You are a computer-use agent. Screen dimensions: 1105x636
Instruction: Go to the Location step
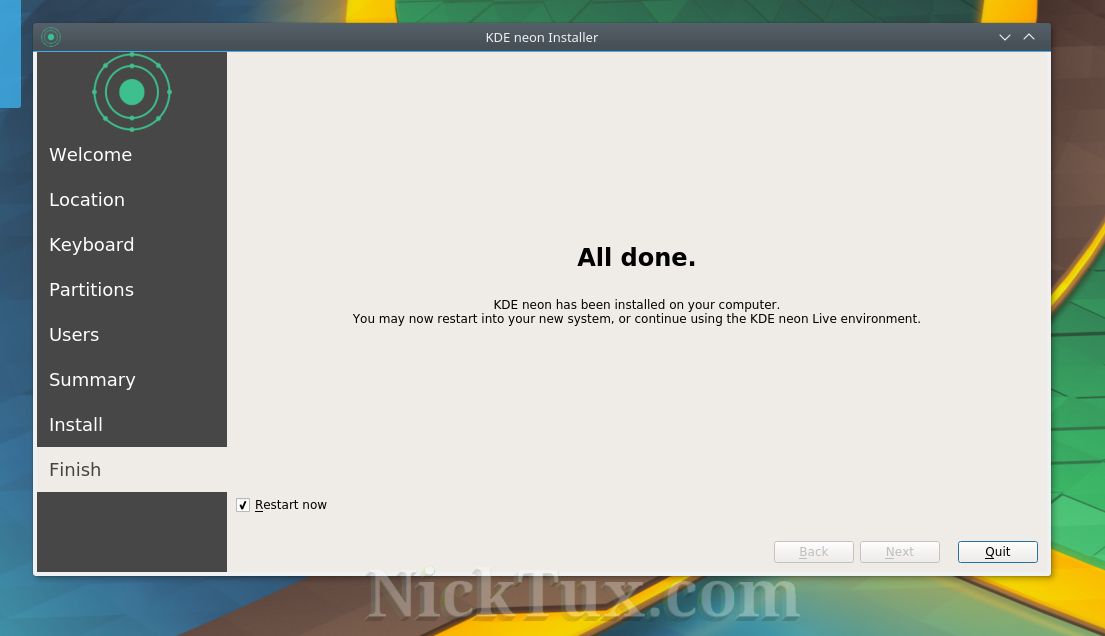[x=87, y=200]
